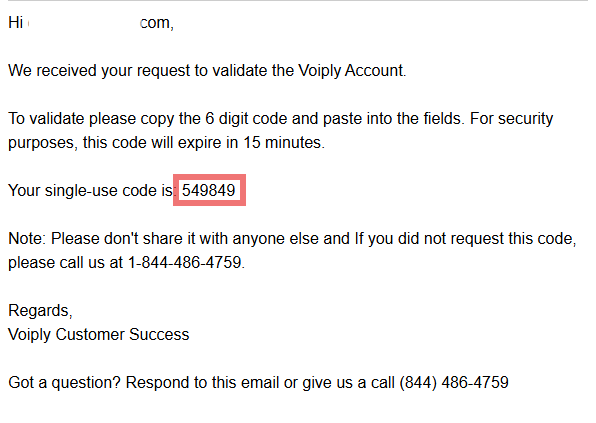Click the phrase Respond to this email
This screenshot has height=423, width=596.
(x=202, y=382)
